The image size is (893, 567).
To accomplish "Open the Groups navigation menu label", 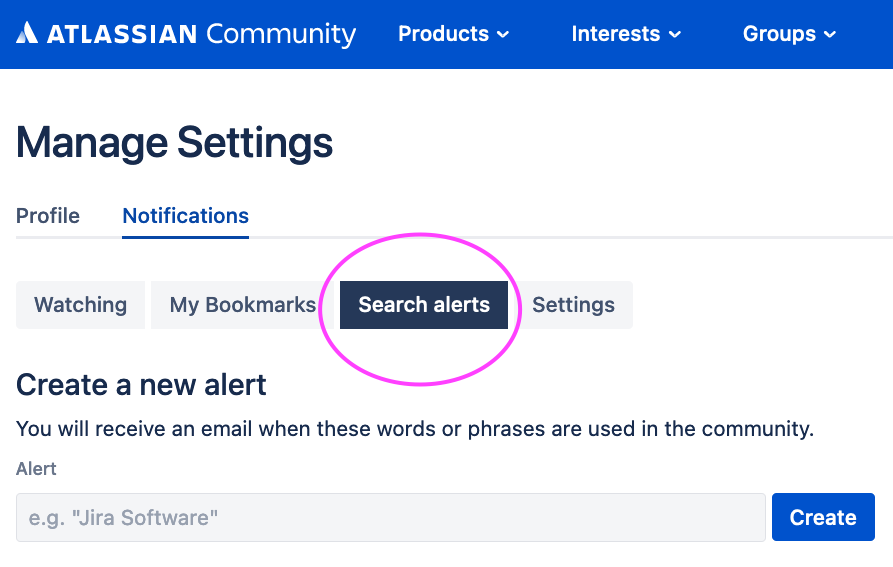I will click(x=780, y=34).
